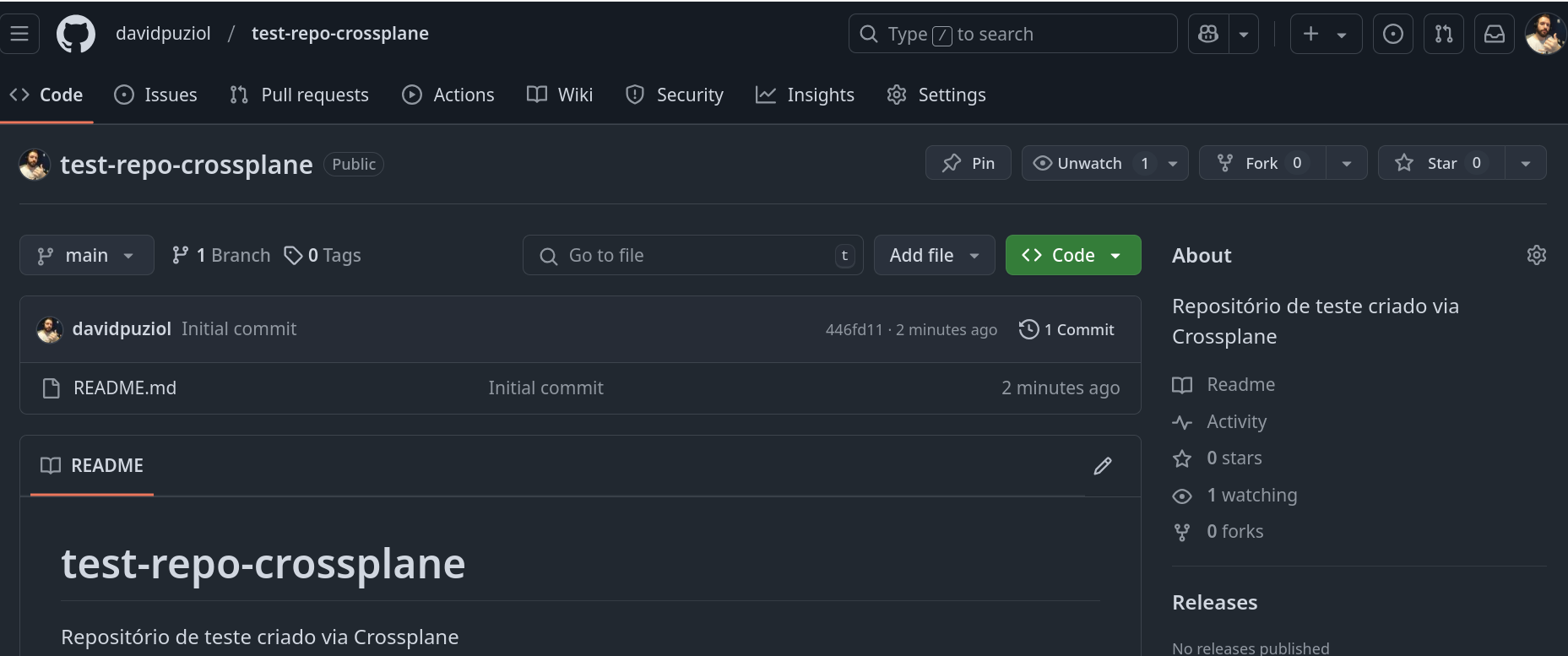Open the user profile avatar menu
Screen dimensions: 1568x656
[x=1544, y=34]
